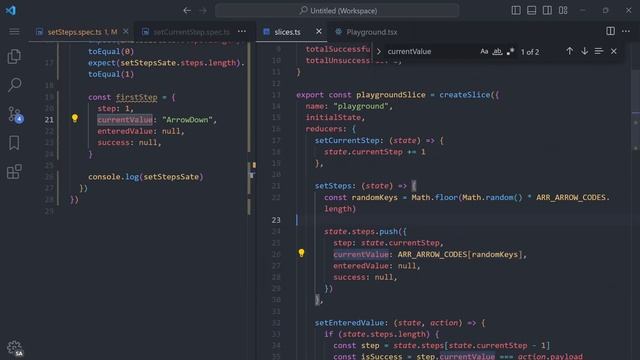This screenshot has width=640, height=360.
Task: Toggle Match Whole Word in find widget
Action: 497,51
